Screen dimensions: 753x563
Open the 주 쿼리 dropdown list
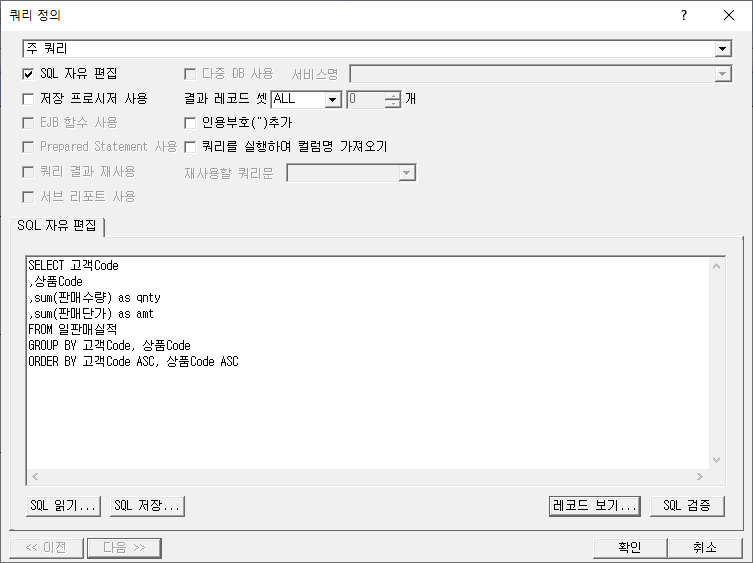click(722, 49)
